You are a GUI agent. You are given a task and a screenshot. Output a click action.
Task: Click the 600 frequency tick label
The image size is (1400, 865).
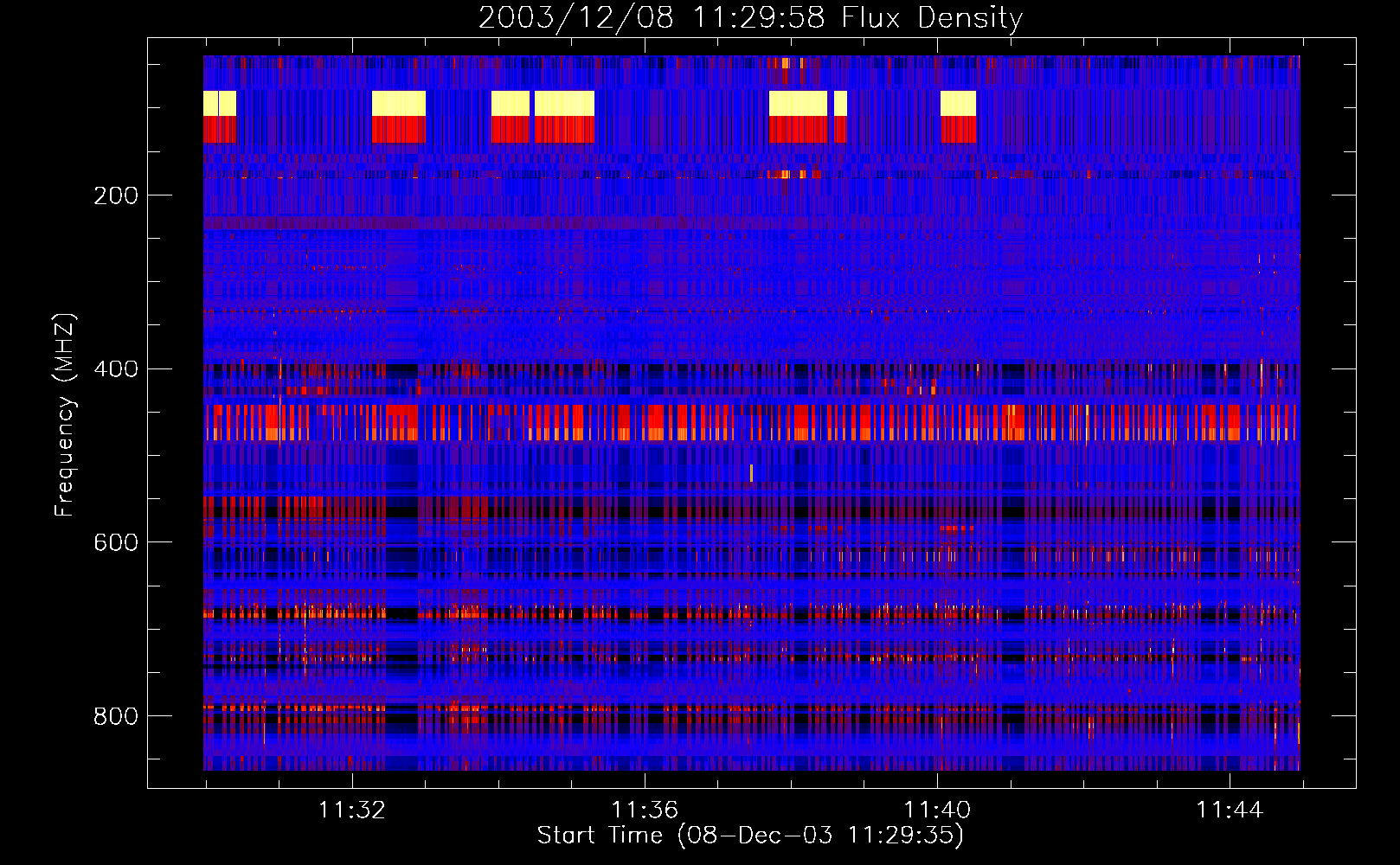pyautogui.click(x=116, y=542)
